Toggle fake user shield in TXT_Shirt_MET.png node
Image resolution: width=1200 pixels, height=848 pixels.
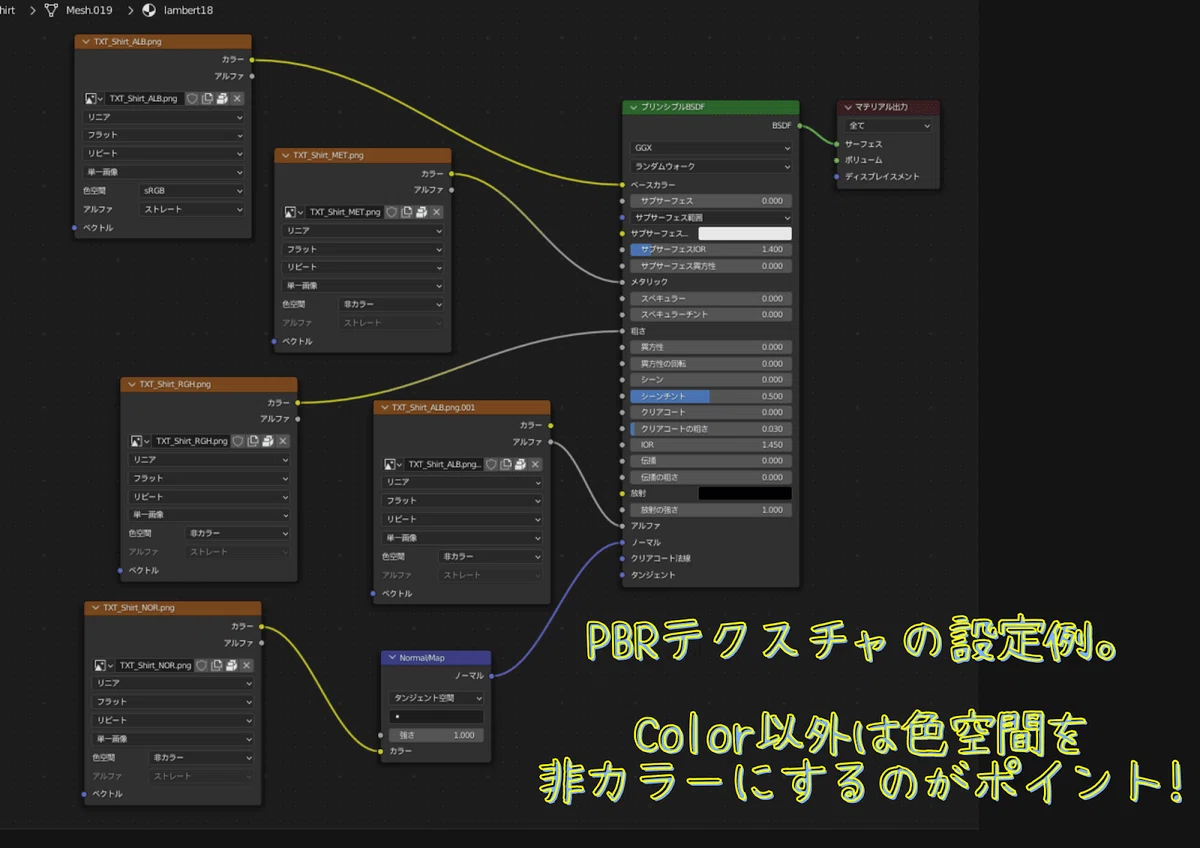click(392, 212)
